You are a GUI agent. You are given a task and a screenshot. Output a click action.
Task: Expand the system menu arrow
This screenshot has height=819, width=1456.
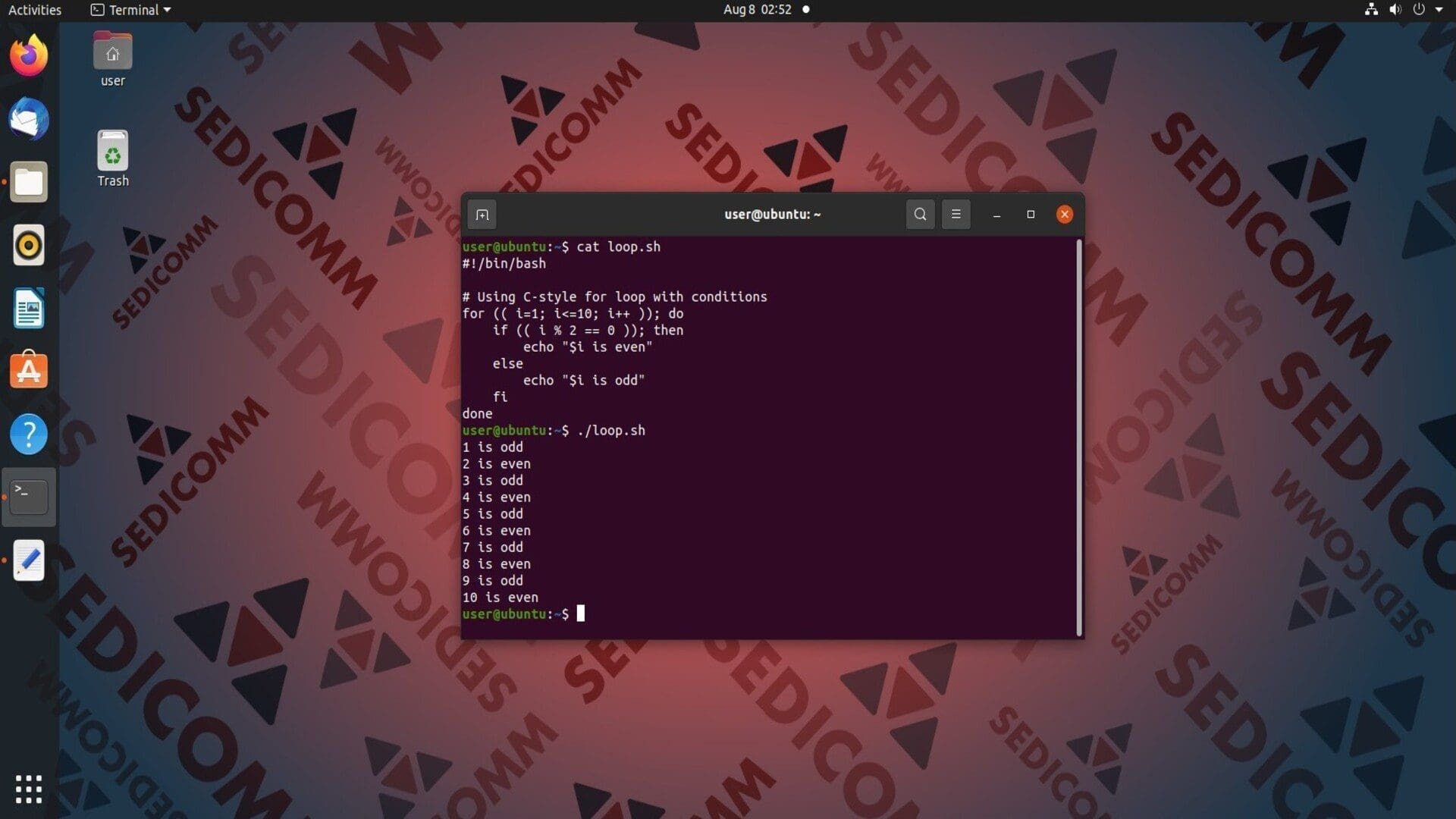click(x=1439, y=10)
